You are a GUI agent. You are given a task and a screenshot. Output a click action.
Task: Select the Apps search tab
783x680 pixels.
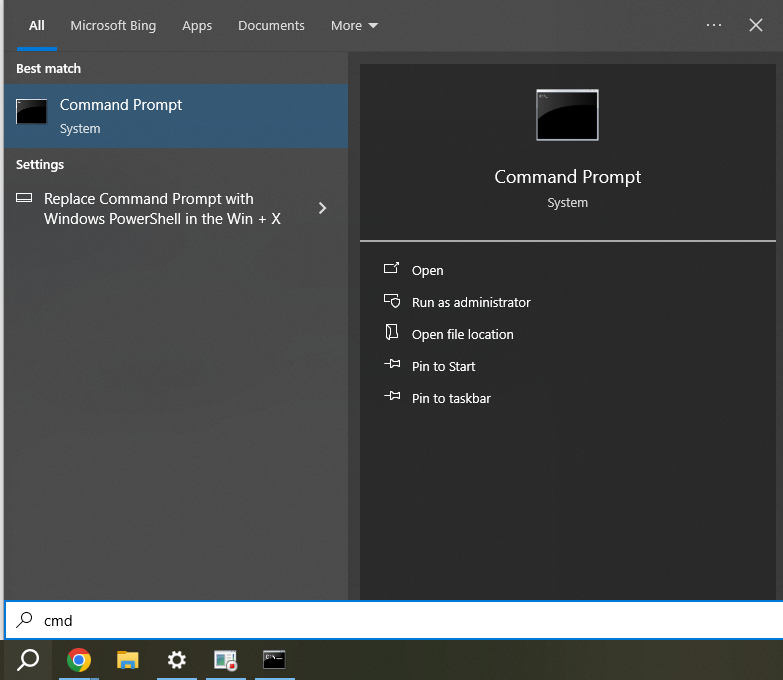(x=197, y=25)
